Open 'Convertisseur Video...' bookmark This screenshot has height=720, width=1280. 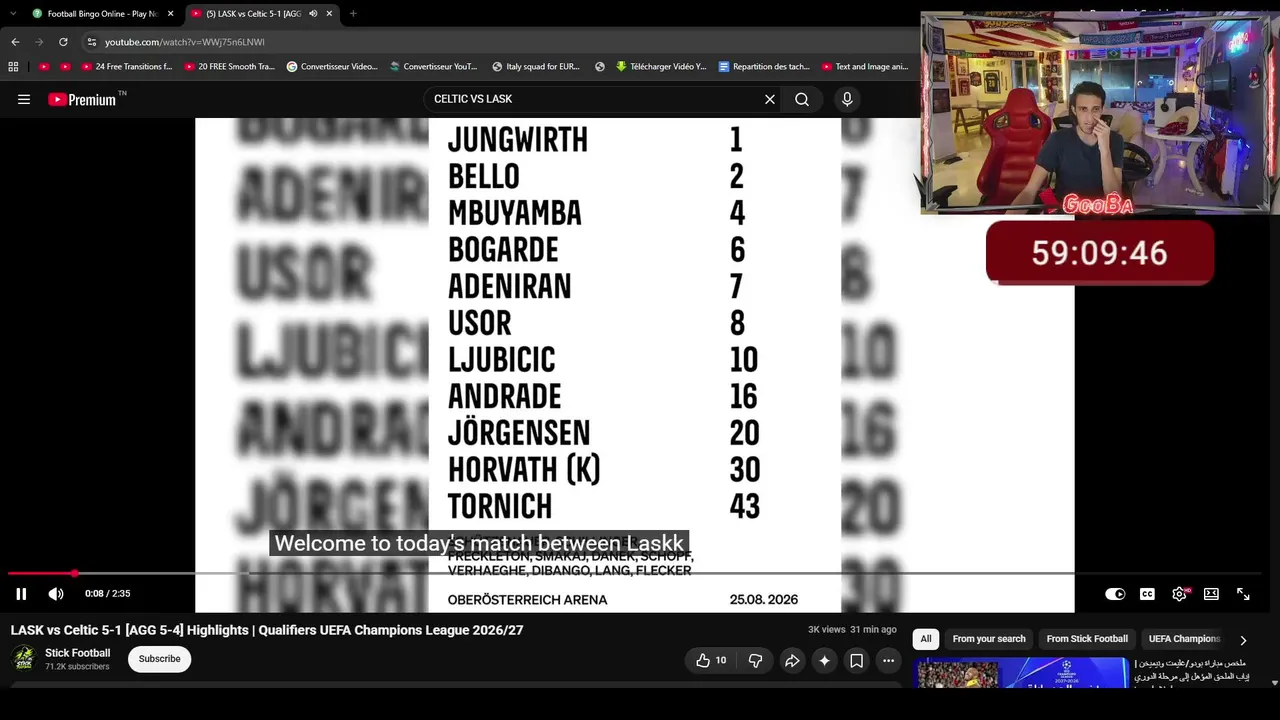(x=332, y=67)
